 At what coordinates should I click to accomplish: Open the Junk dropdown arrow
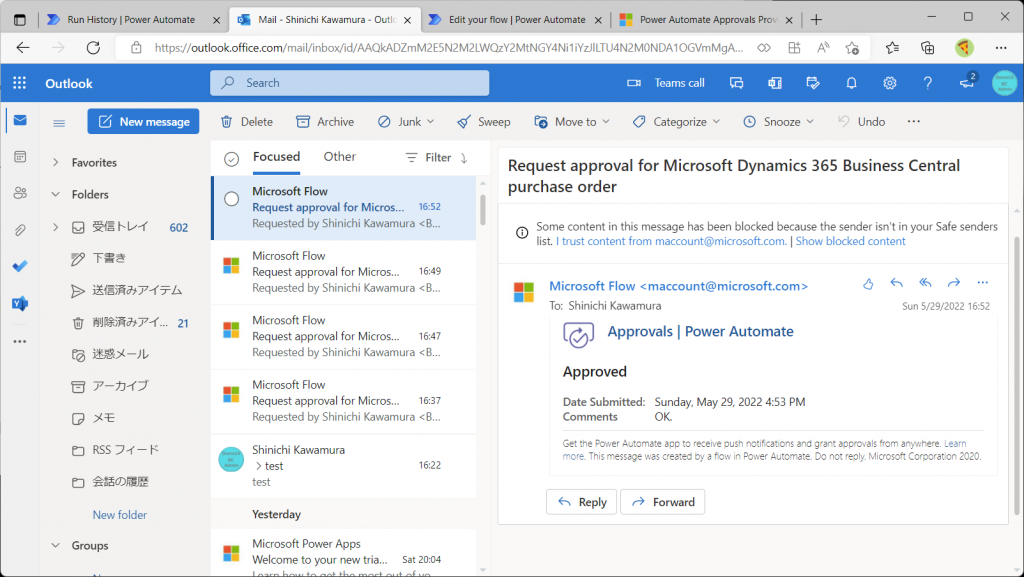(x=430, y=122)
